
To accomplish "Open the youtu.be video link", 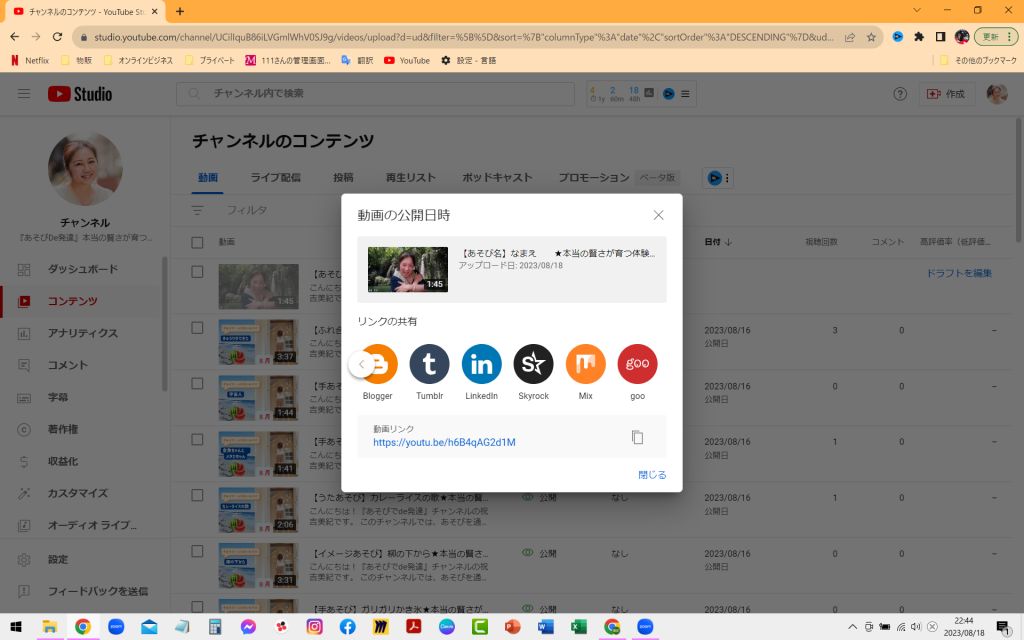I will [444, 442].
